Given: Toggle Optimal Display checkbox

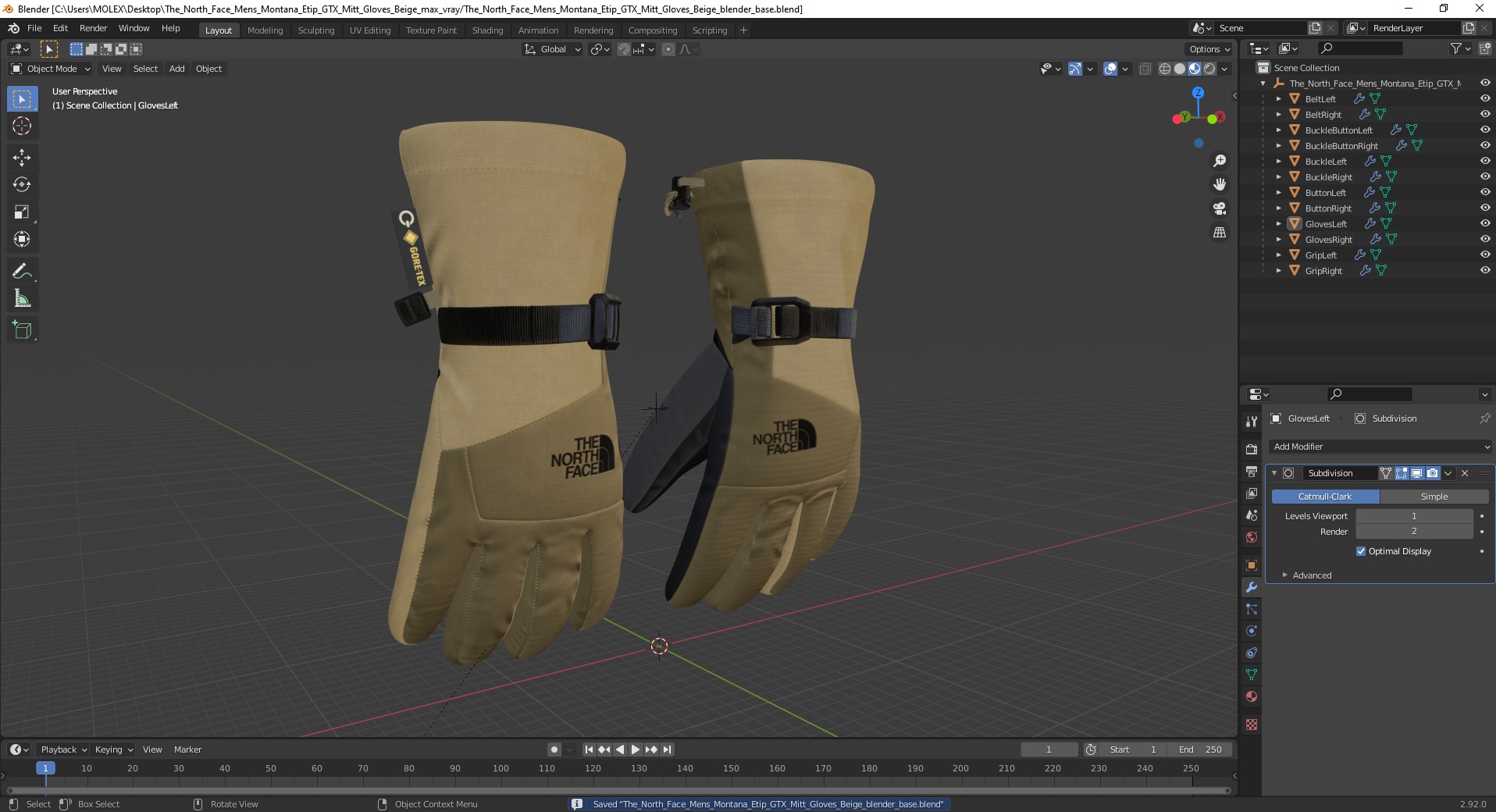Looking at the screenshot, I should [1361, 551].
